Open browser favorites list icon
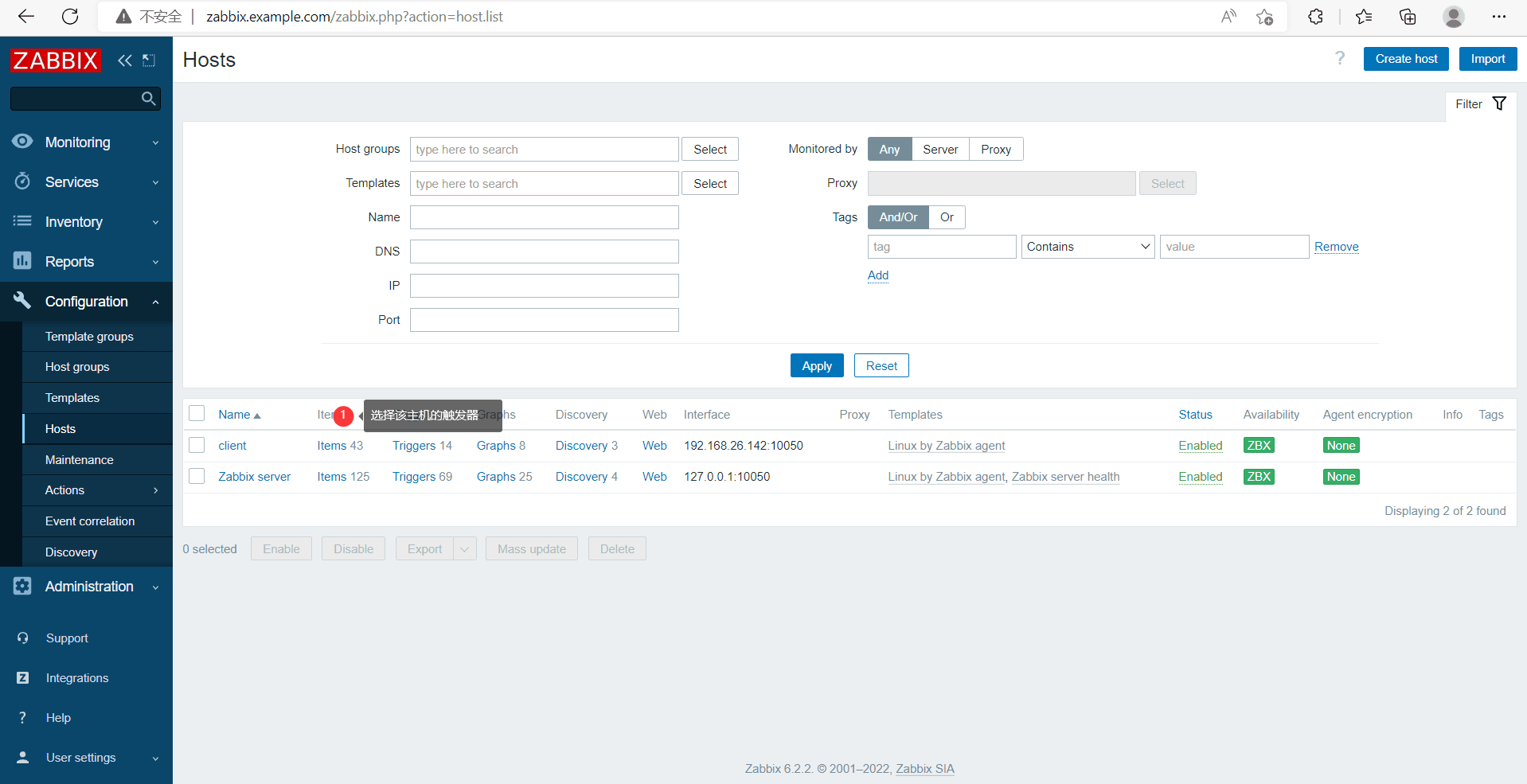The height and width of the screenshot is (784, 1527). tap(1364, 17)
